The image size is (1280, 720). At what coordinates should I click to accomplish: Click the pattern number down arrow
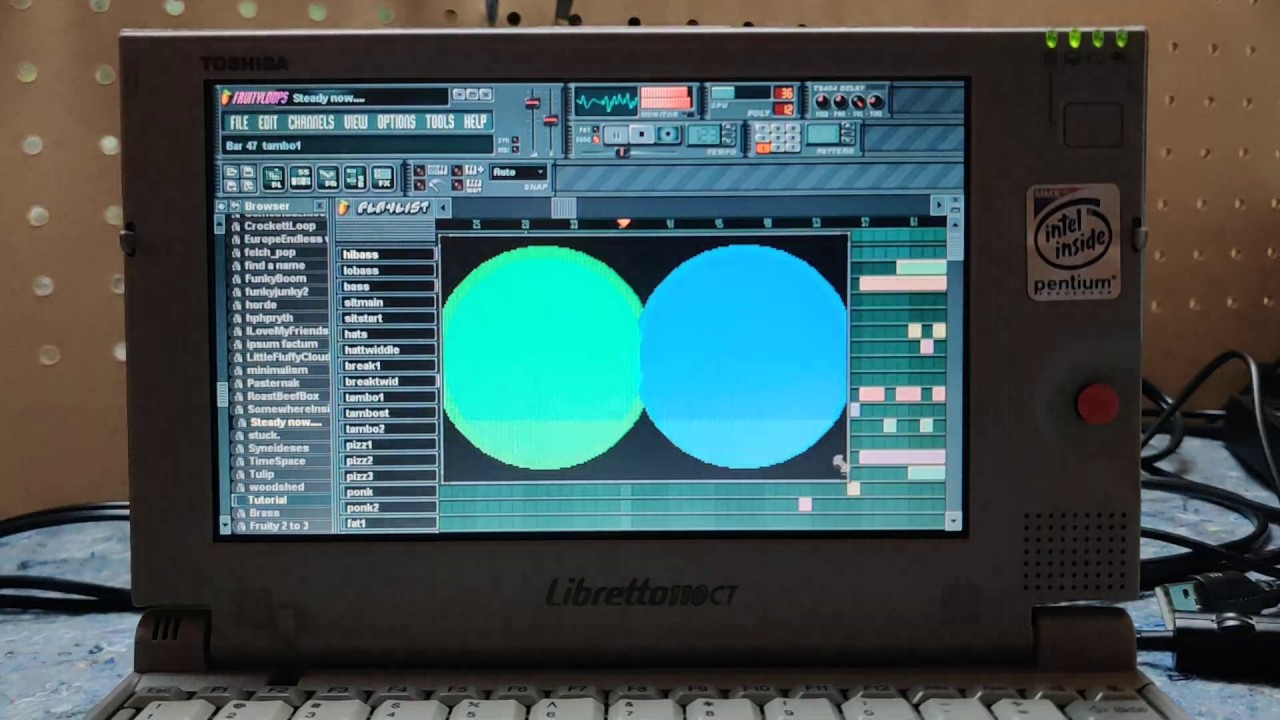pos(848,140)
